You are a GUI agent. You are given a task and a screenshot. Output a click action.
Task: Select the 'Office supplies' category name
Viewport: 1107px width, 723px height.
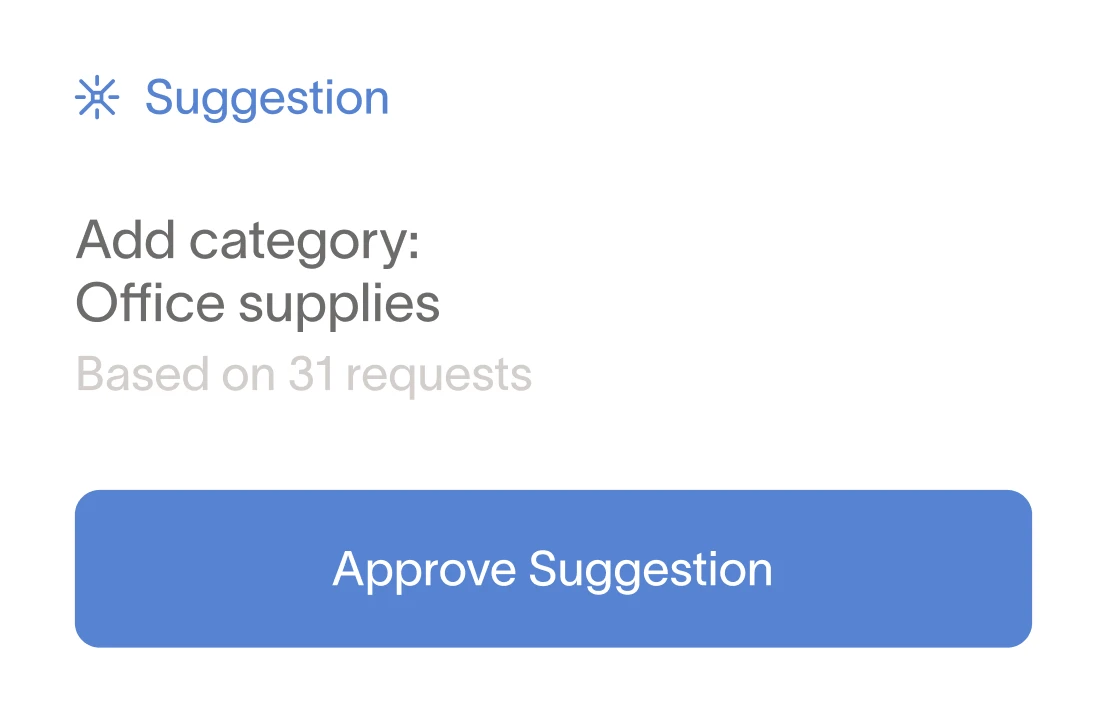pyautogui.click(x=258, y=304)
